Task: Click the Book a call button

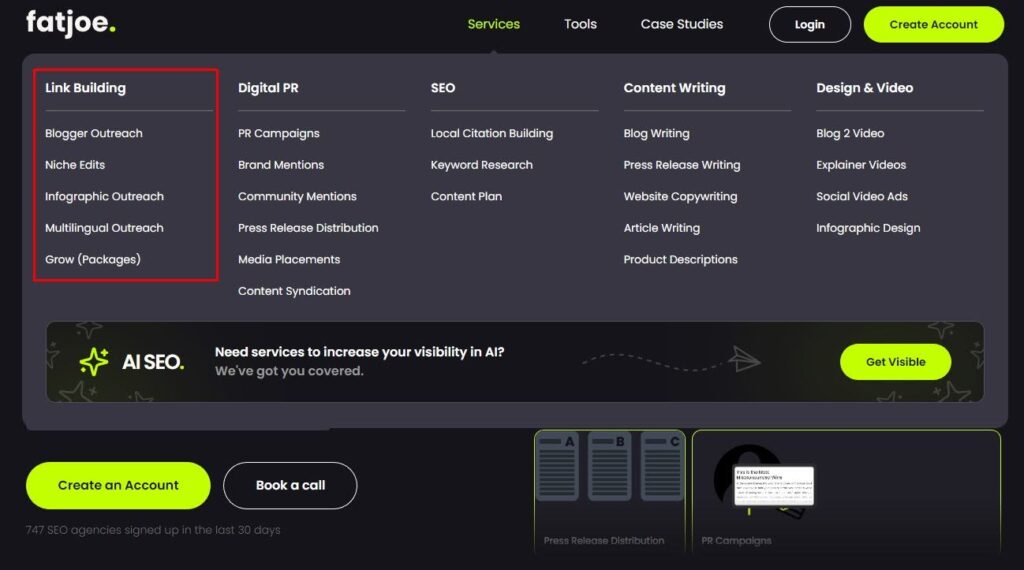Action: tap(290, 485)
